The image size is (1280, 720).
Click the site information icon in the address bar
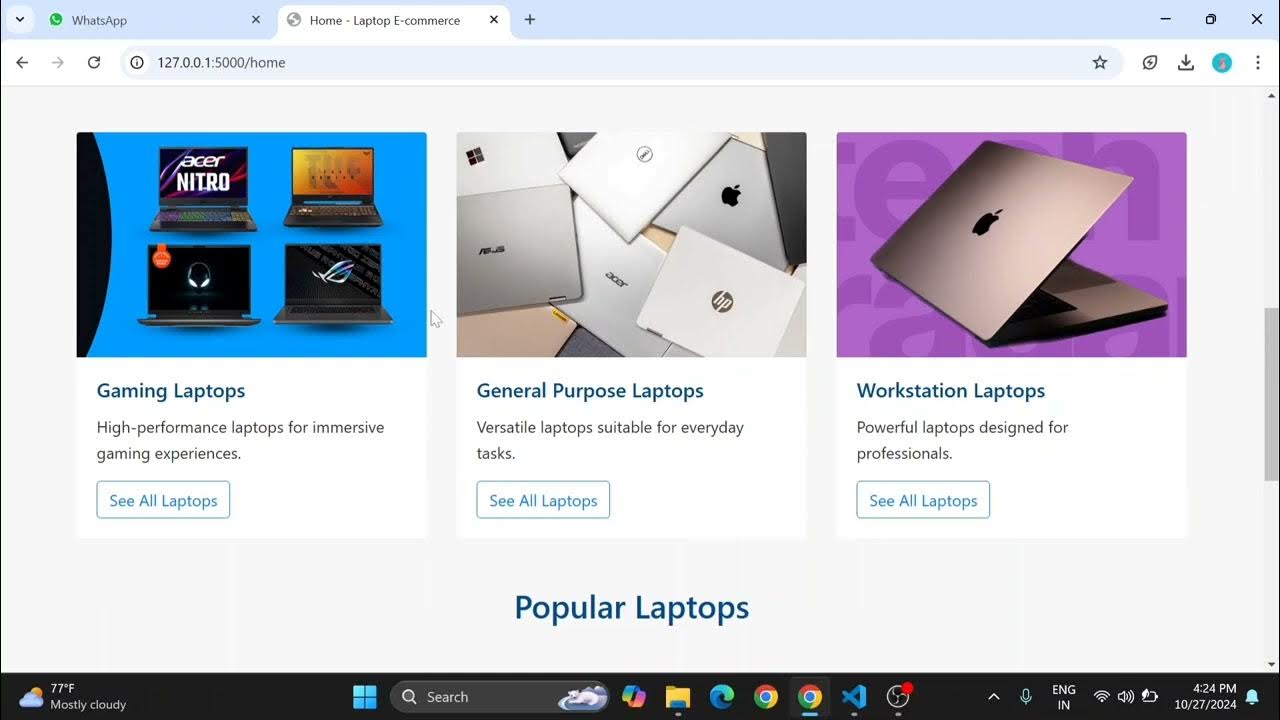pyautogui.click(x=139, y=62)
